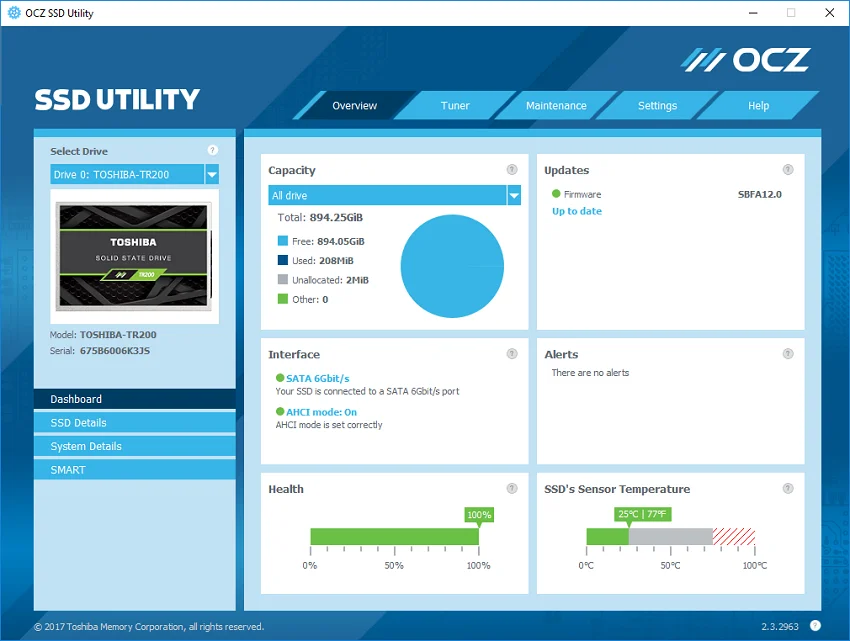This screenshot has width=850, height=641.
Task: Click the 'Up to date' firmware link
Action: coord(577,211)
